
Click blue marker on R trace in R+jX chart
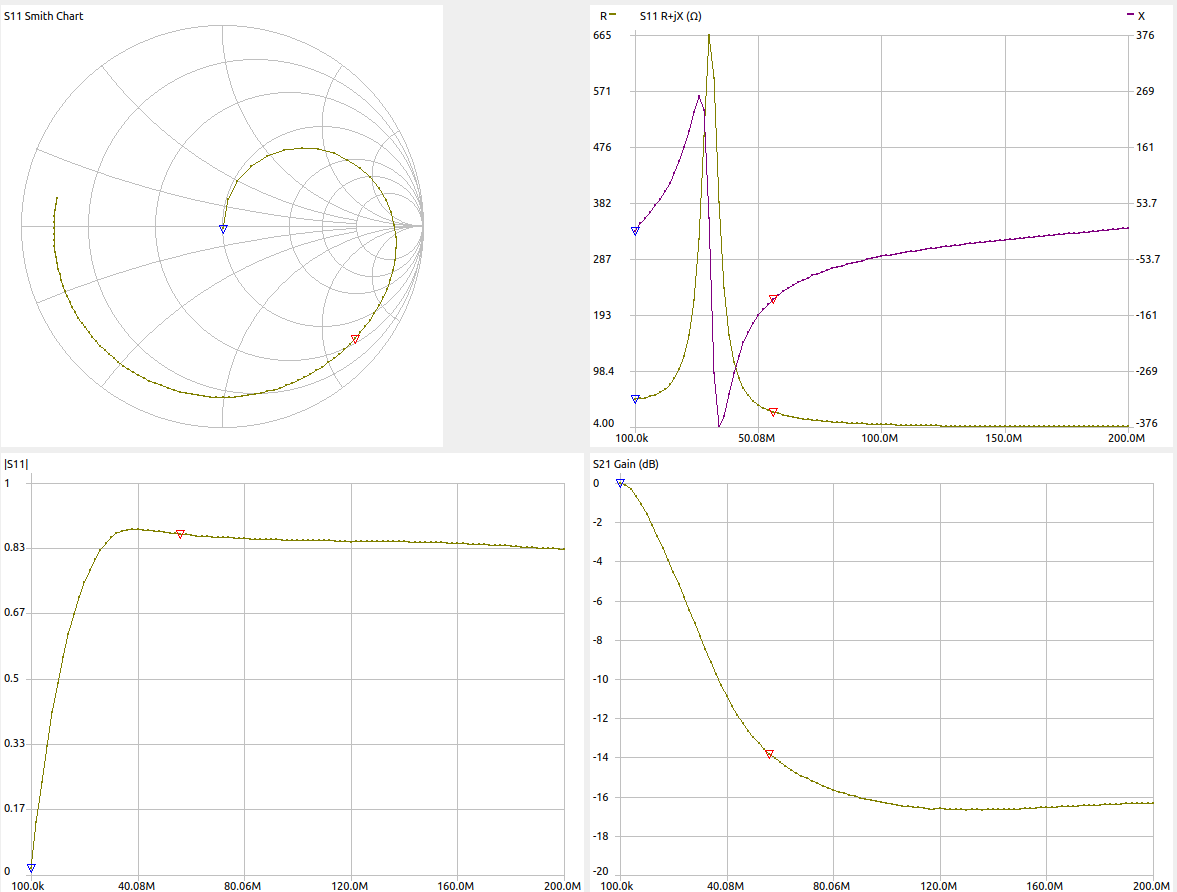(635, 399)
